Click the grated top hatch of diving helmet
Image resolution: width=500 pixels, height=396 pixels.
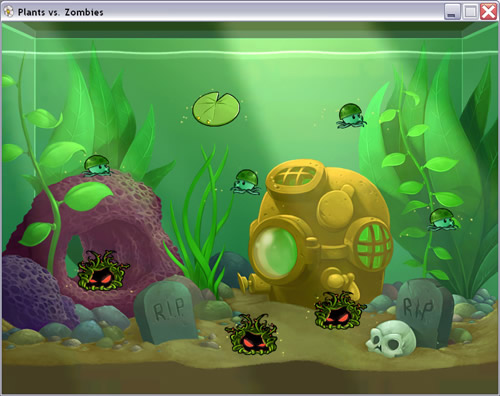(x=295, y=176)
